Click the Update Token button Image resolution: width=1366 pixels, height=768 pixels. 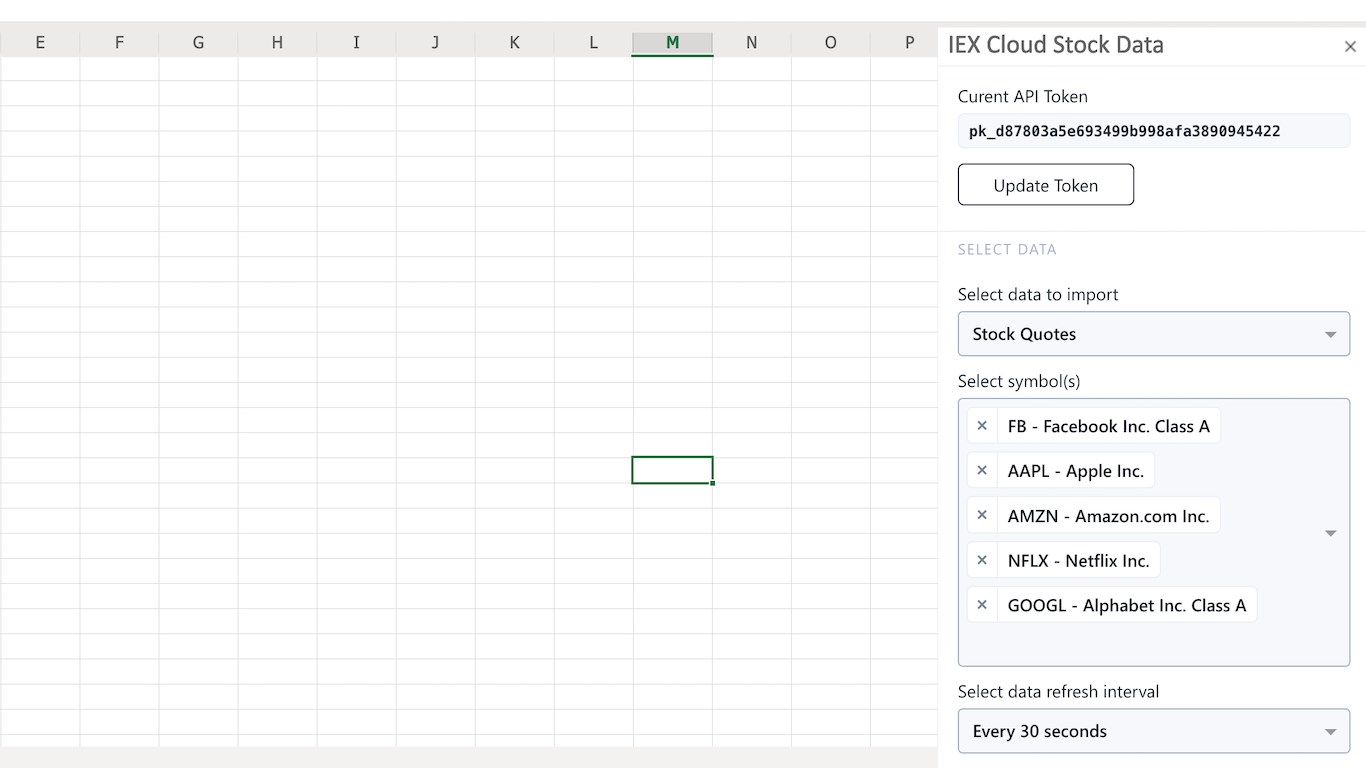(x=1046, y=185)
